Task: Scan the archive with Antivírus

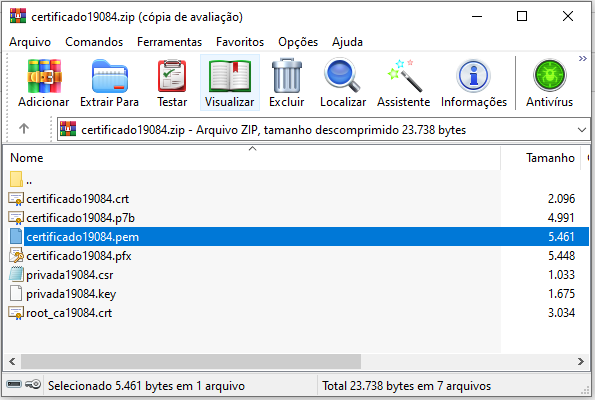Action: pos(549,83)
